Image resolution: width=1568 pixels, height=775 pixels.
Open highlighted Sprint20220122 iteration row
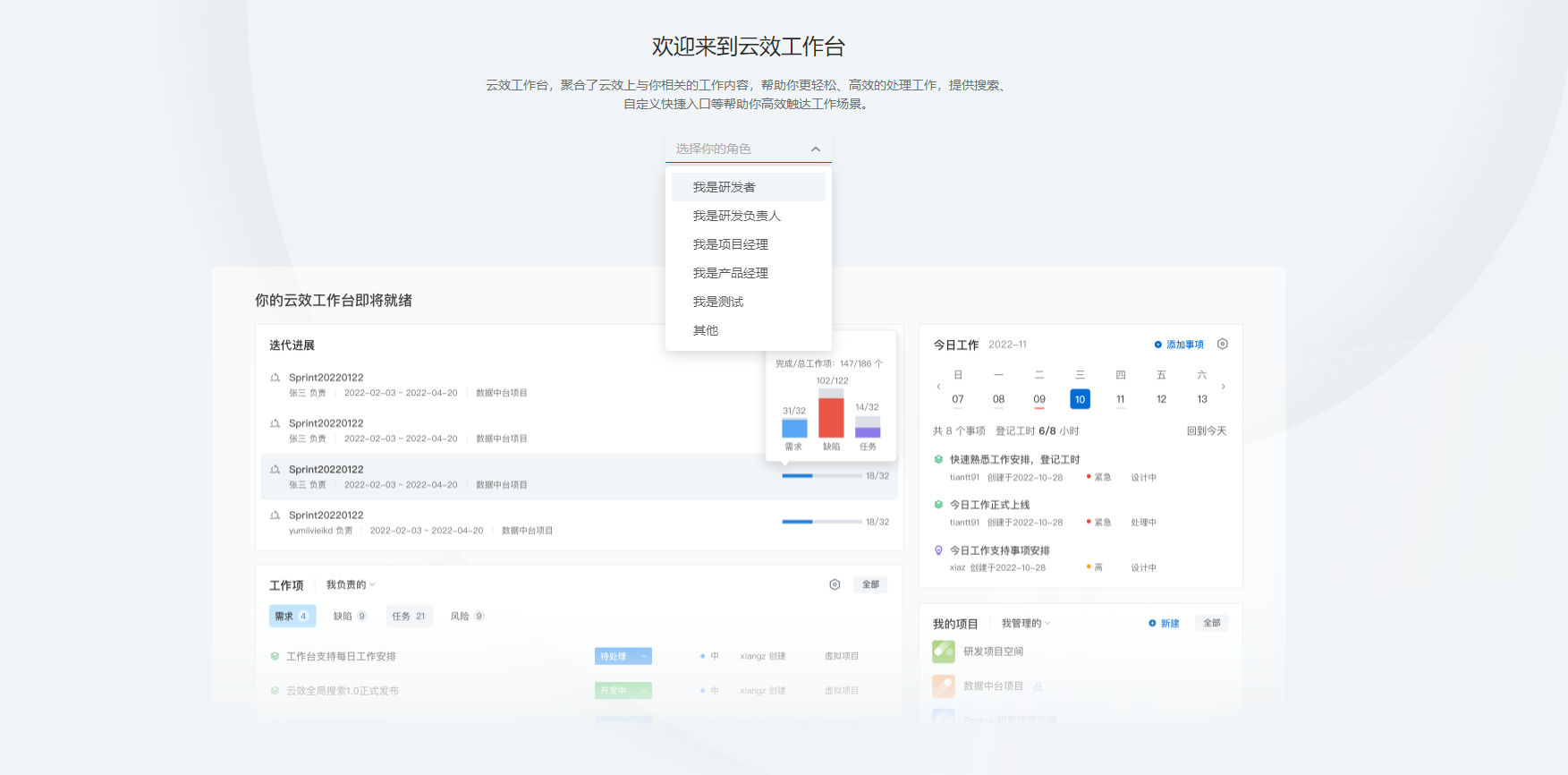pos(580,476)
